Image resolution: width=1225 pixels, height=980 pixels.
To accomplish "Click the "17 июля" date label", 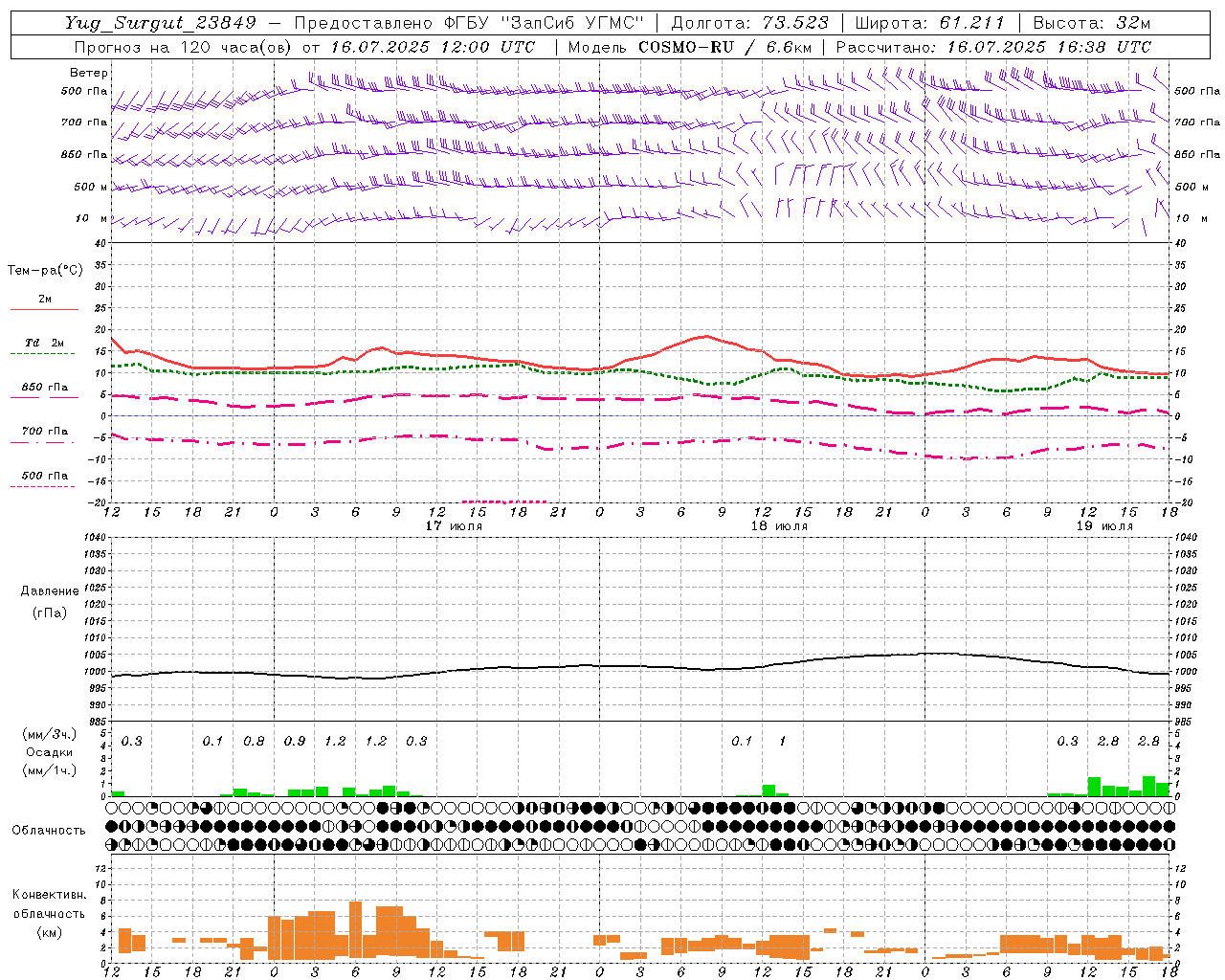I will point(454,526).
